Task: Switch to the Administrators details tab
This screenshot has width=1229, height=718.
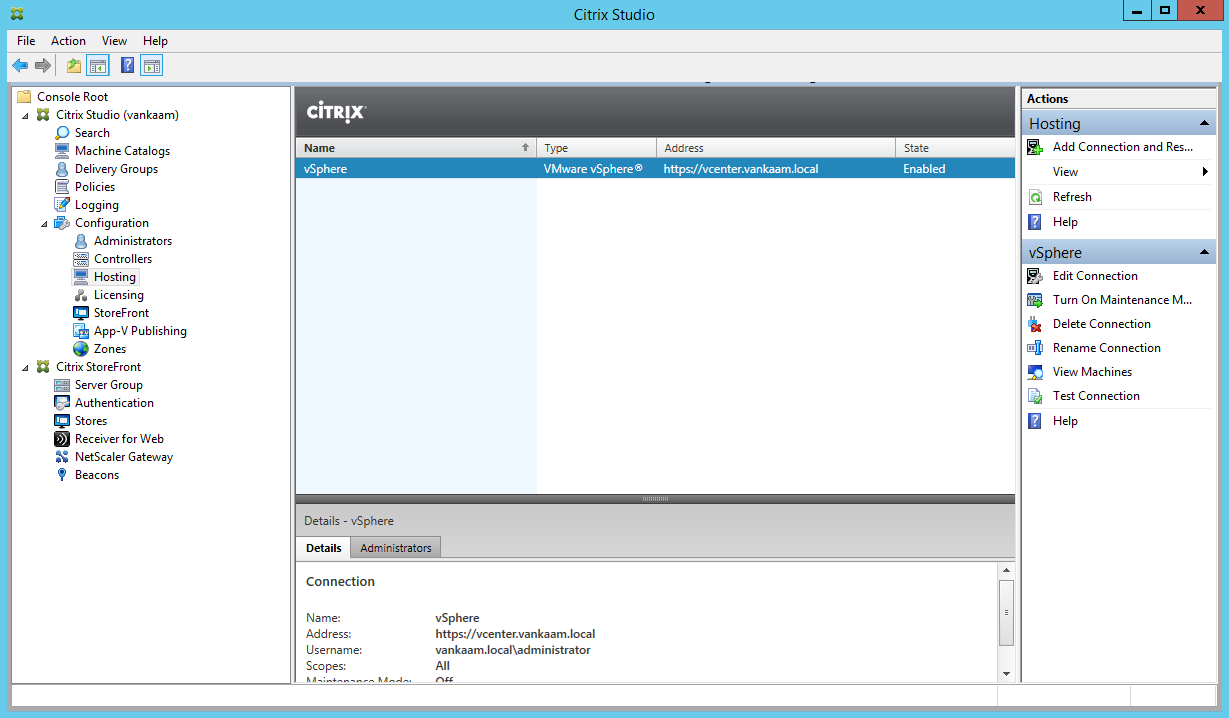Action: coord(396,548)
